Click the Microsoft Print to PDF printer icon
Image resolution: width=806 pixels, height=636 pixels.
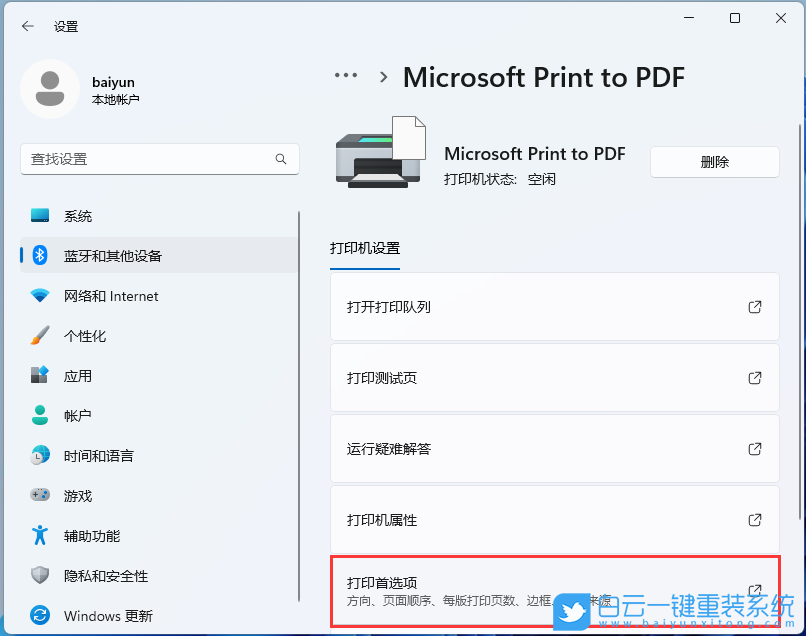(x=380, y=150)
